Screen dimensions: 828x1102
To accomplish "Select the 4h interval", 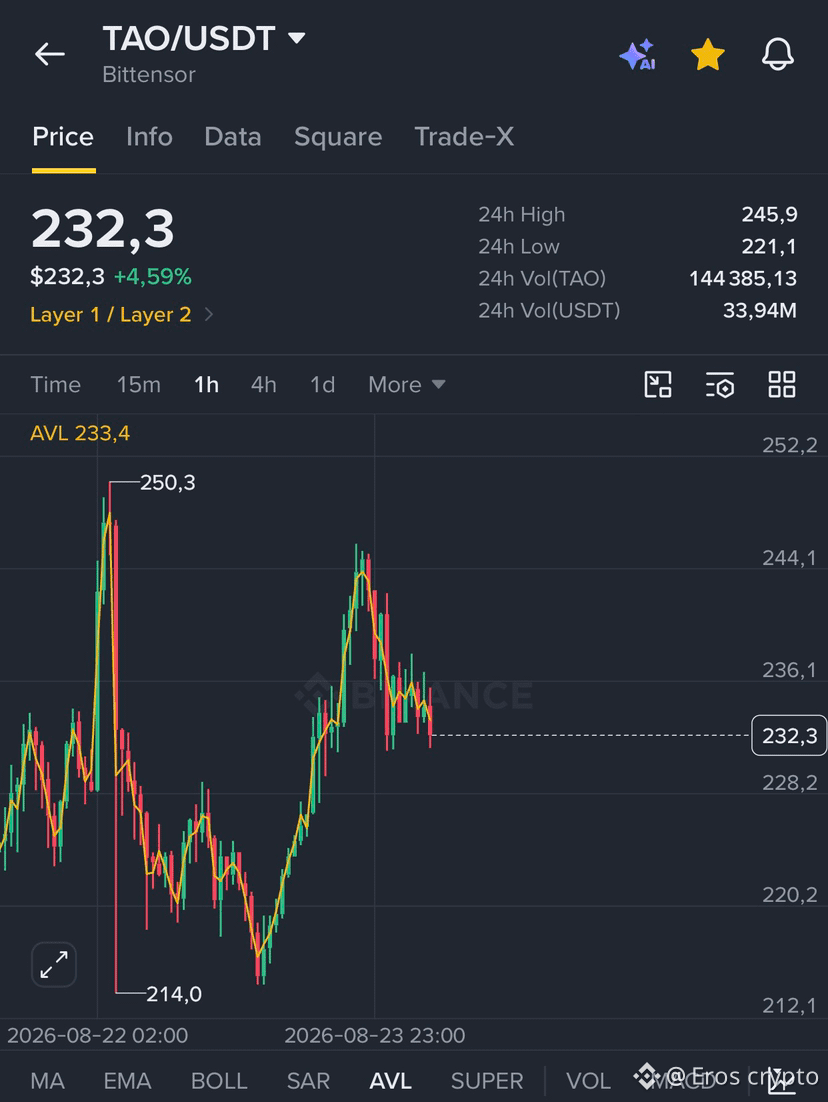I will pyautogui.click(x=264, y=384).
